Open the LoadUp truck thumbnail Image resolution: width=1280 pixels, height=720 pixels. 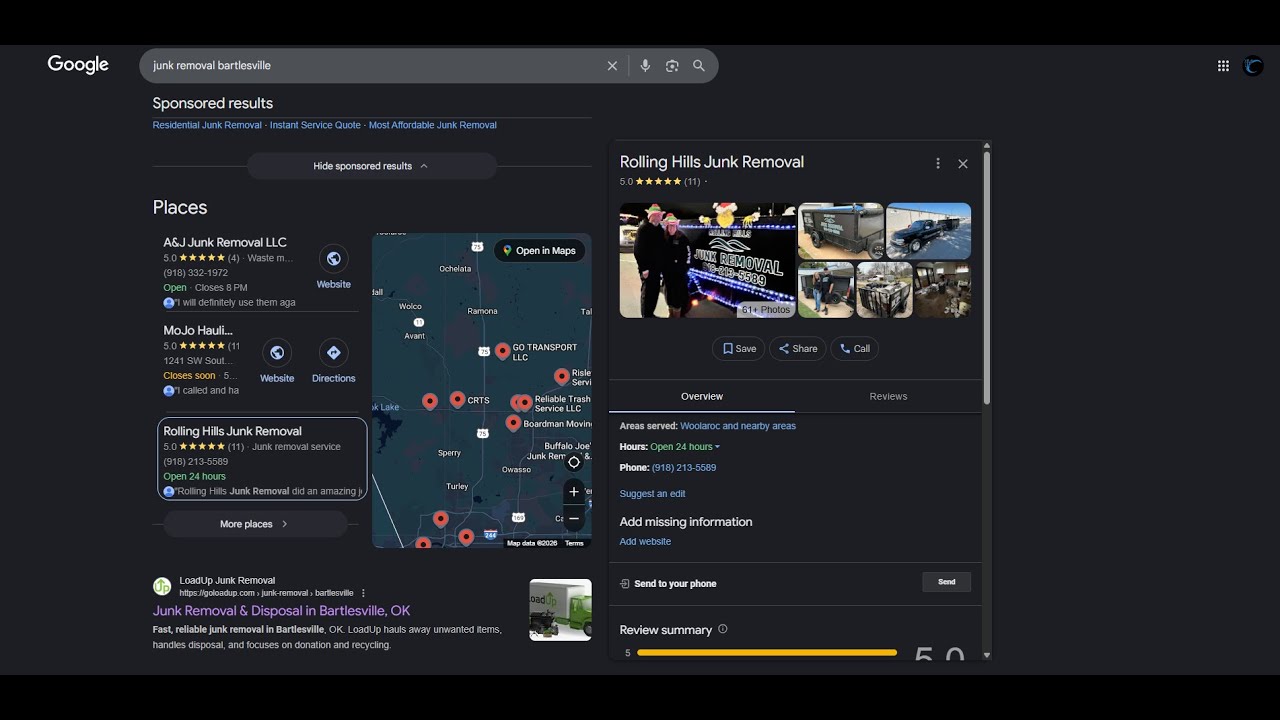tap(561, 609)
